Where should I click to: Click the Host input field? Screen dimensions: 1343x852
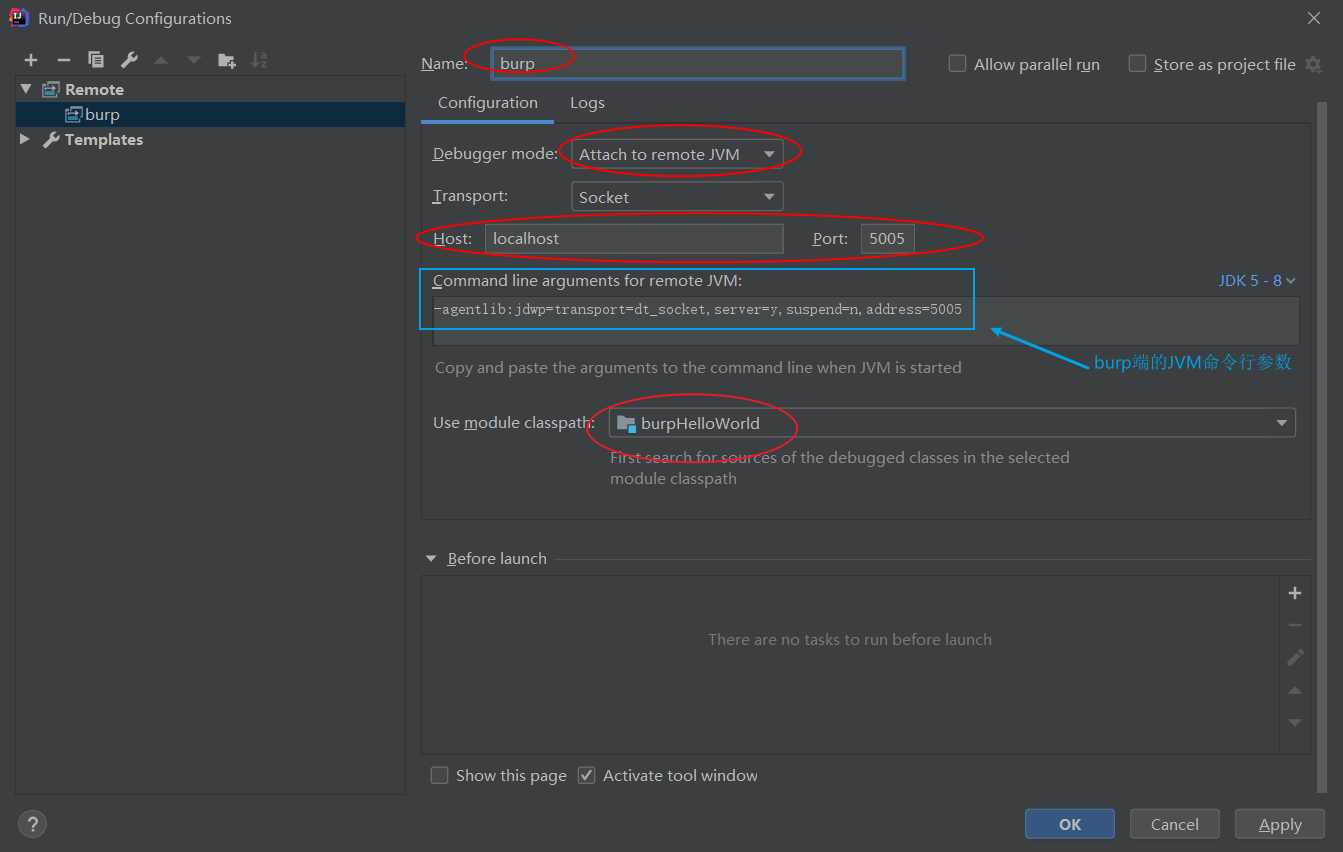point(634,238)
